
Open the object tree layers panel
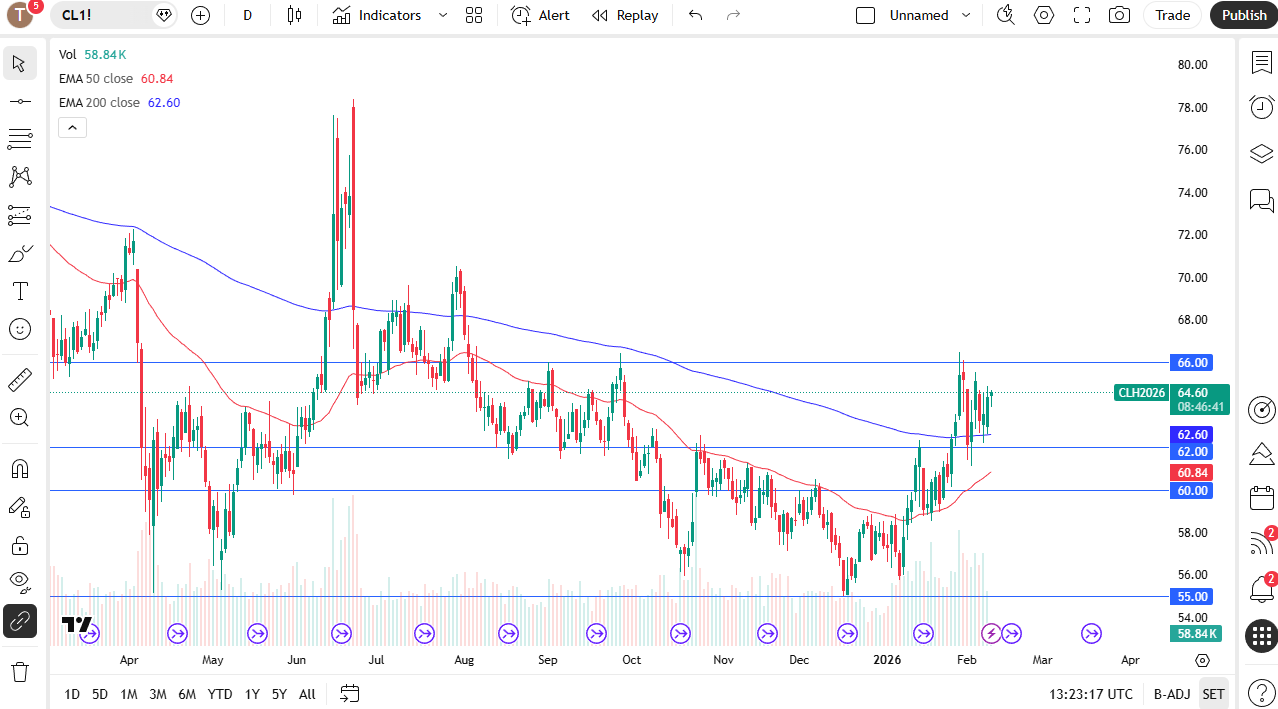1261,154
